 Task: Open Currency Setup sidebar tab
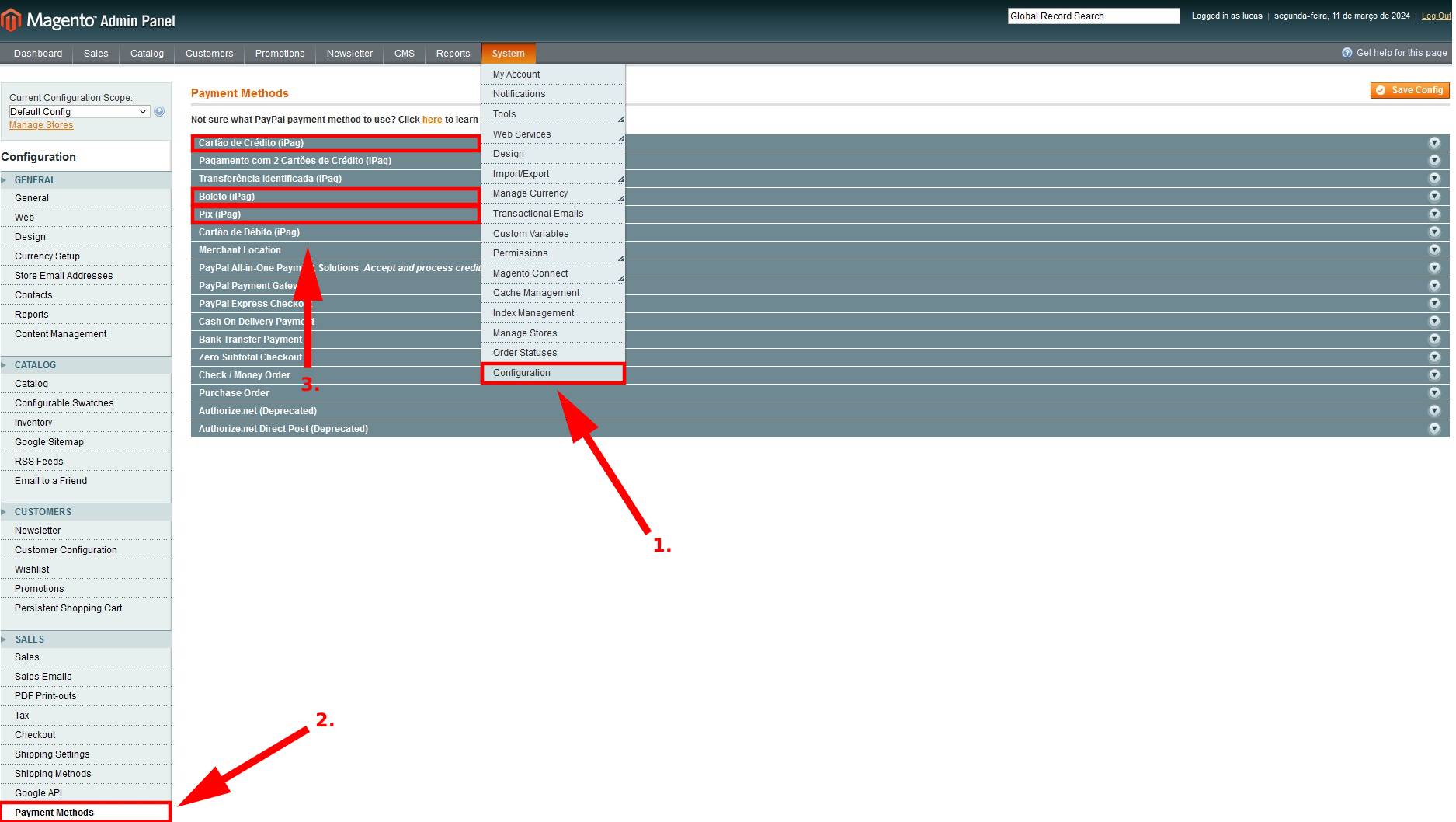[x=85, y=256]
